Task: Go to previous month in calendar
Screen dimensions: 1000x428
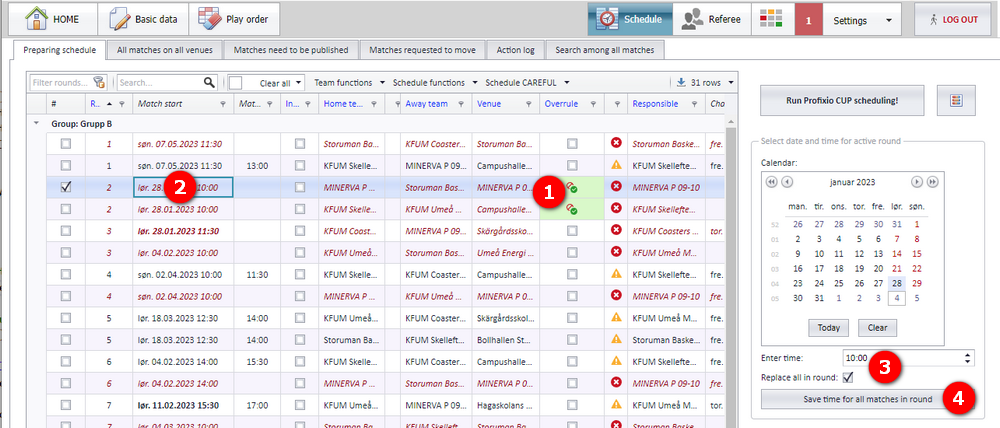Action: (x=787, y=182)
